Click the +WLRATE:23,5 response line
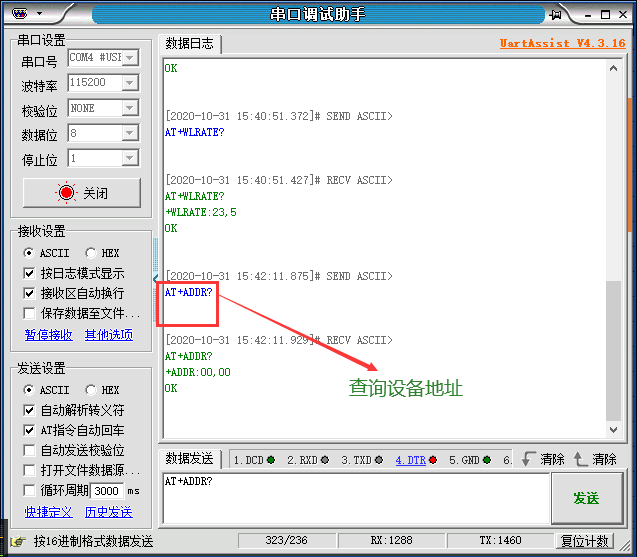Screen dimensions: 637x557 click(x=201, y=212)
